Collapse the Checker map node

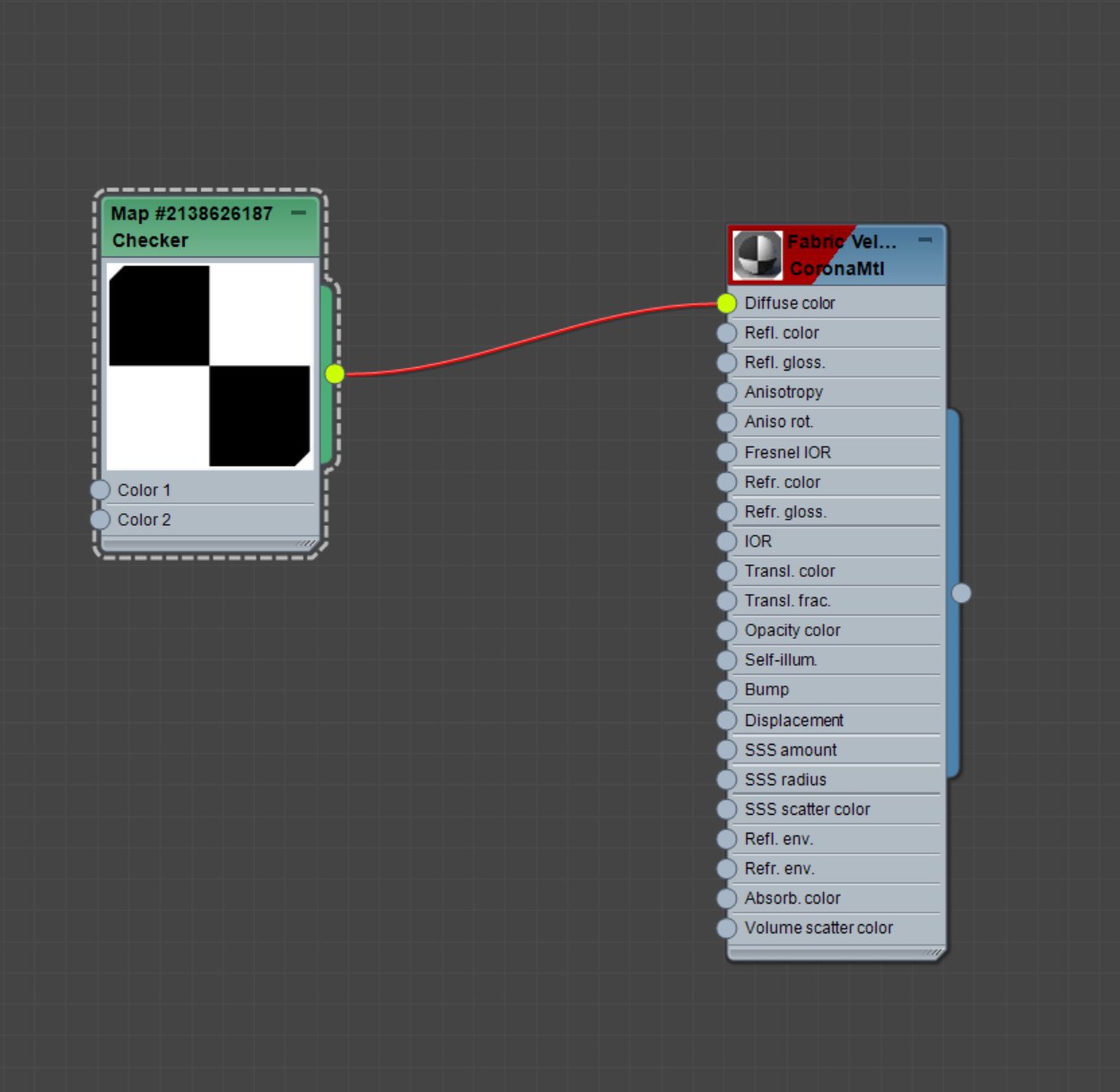[x=299, y=213]
